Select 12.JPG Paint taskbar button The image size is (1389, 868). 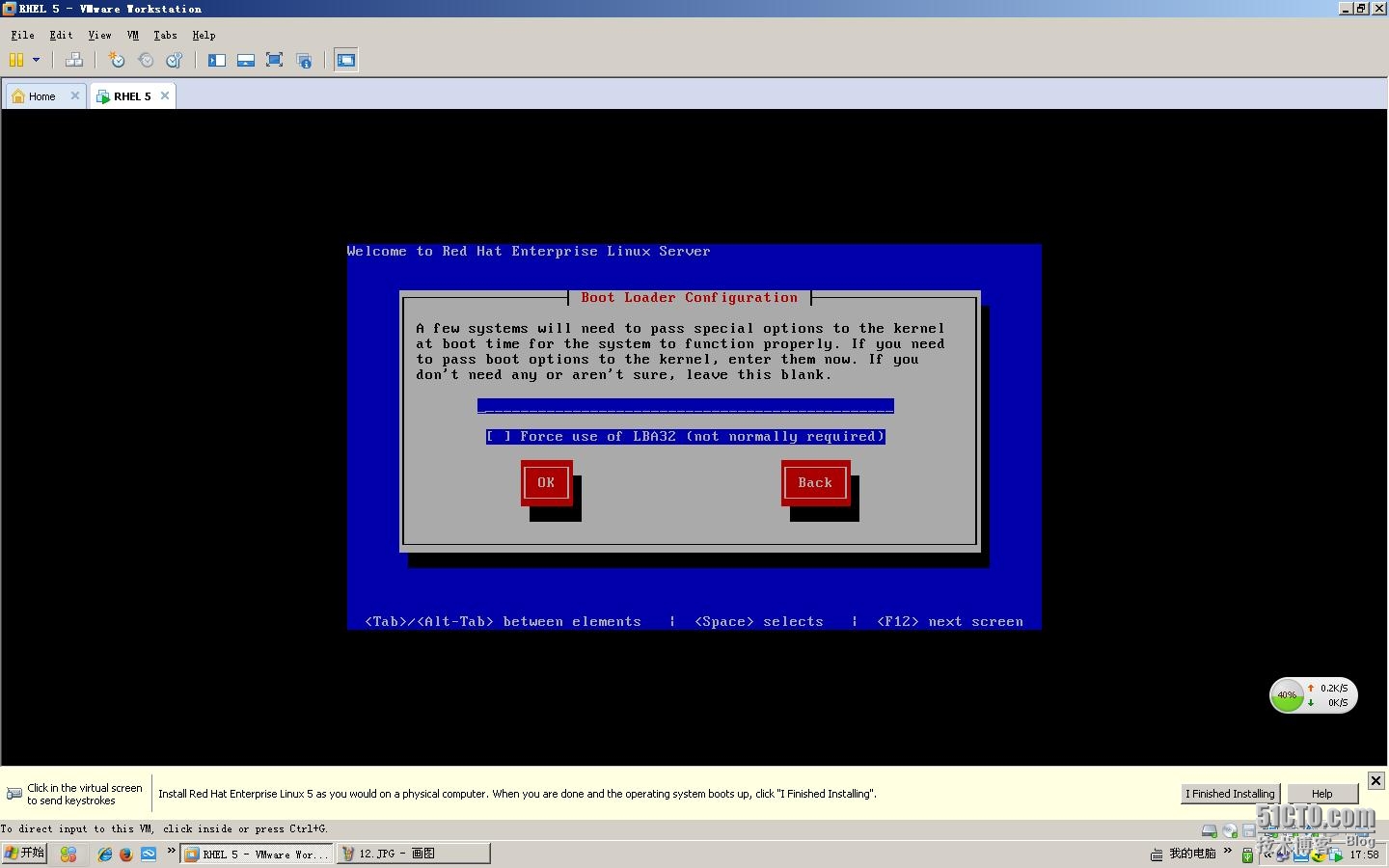[413, 854]
